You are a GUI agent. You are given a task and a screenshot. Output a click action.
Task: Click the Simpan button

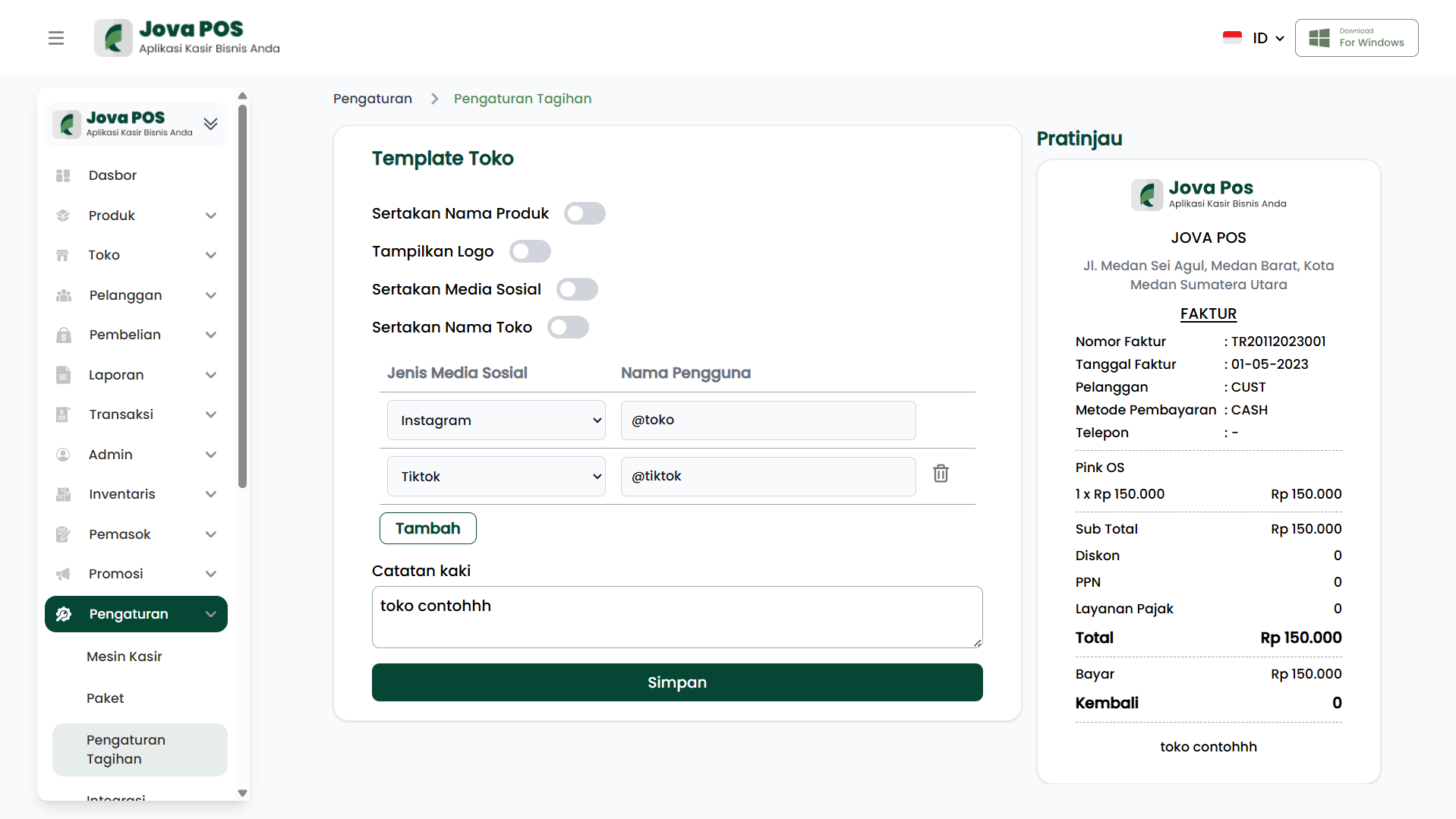pyautogui.click(x=676, y=682)
